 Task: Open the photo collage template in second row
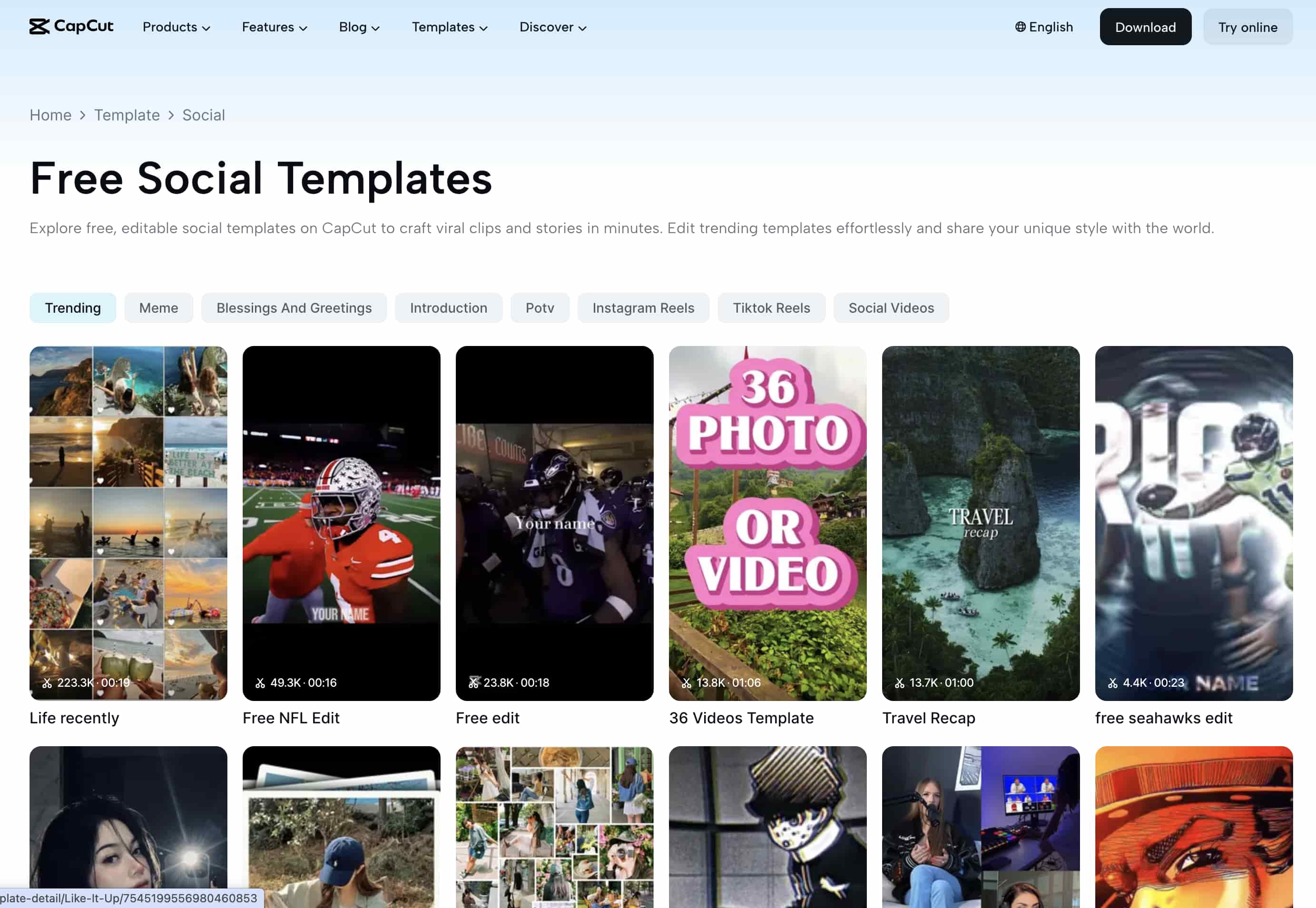(554, 827)
